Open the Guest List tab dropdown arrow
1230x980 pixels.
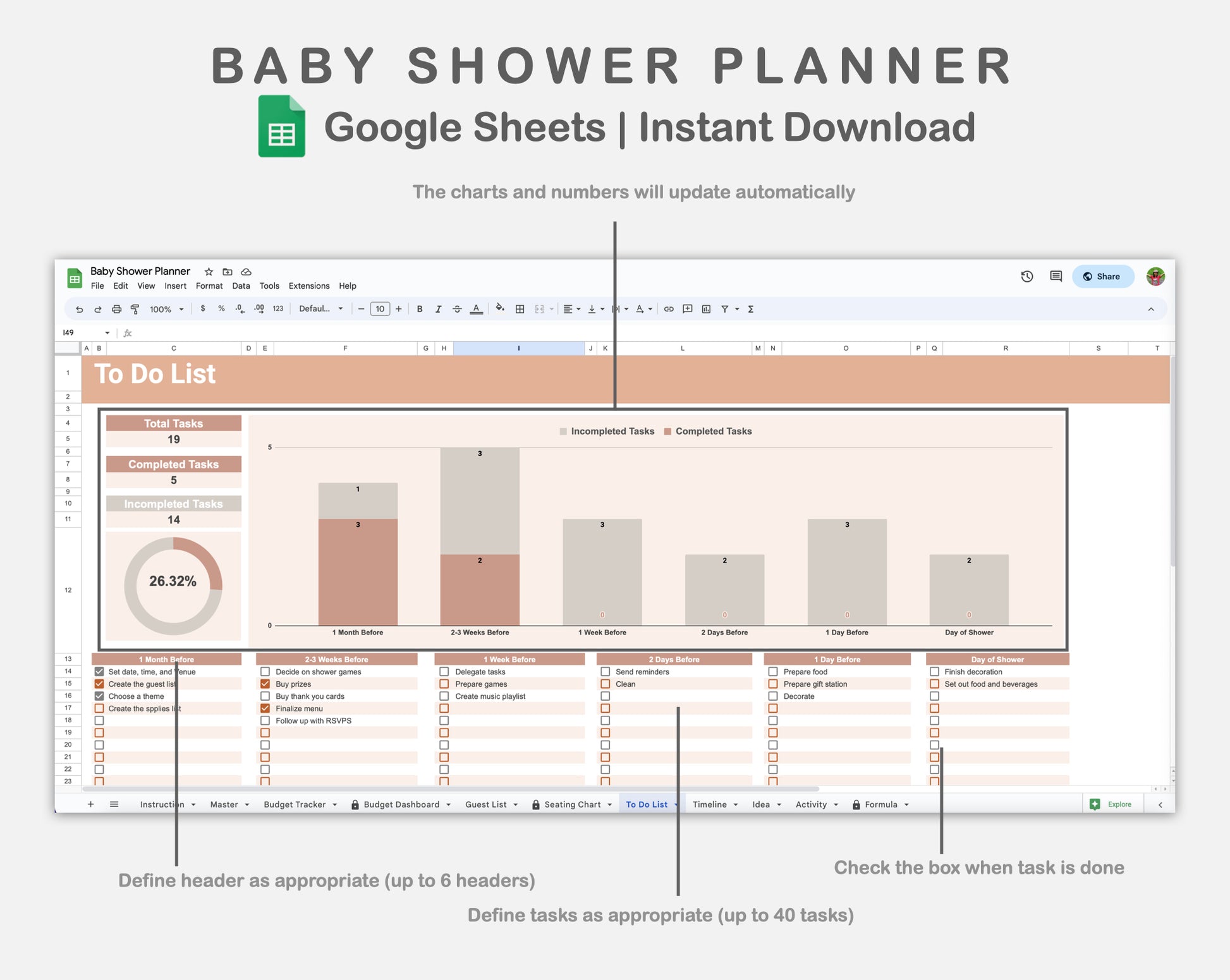coord(516,804)
